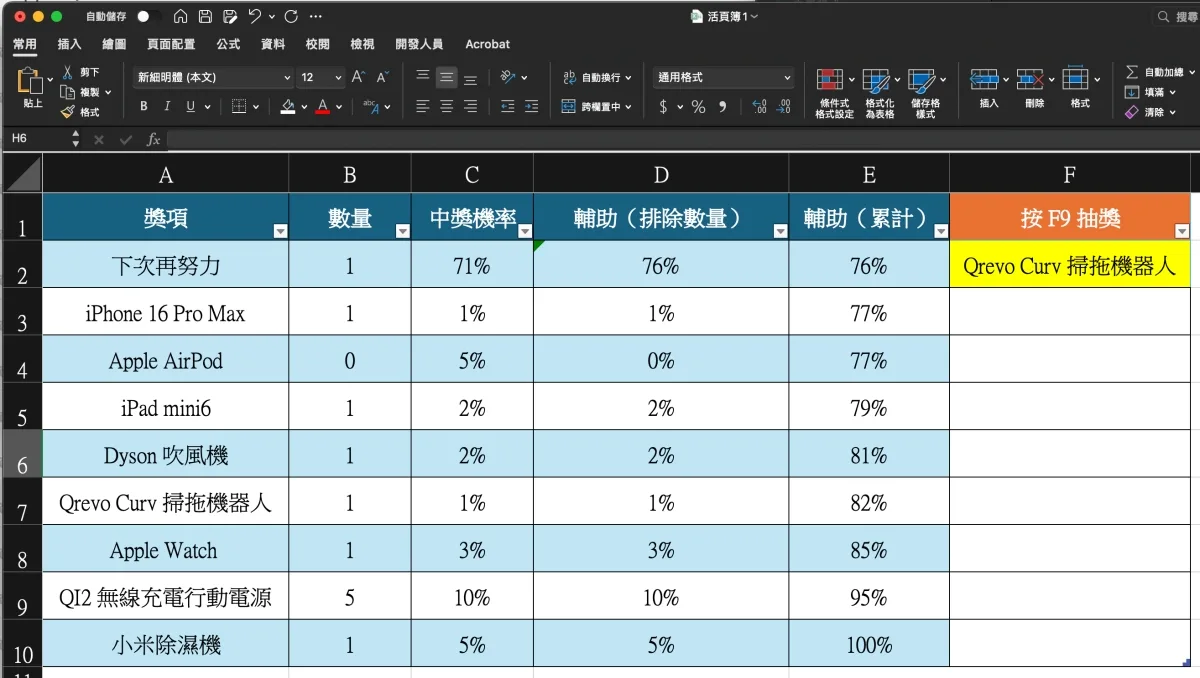Open the number format dropdown 通用格式
Screen dimensions: 1200x678
(724, 77)
